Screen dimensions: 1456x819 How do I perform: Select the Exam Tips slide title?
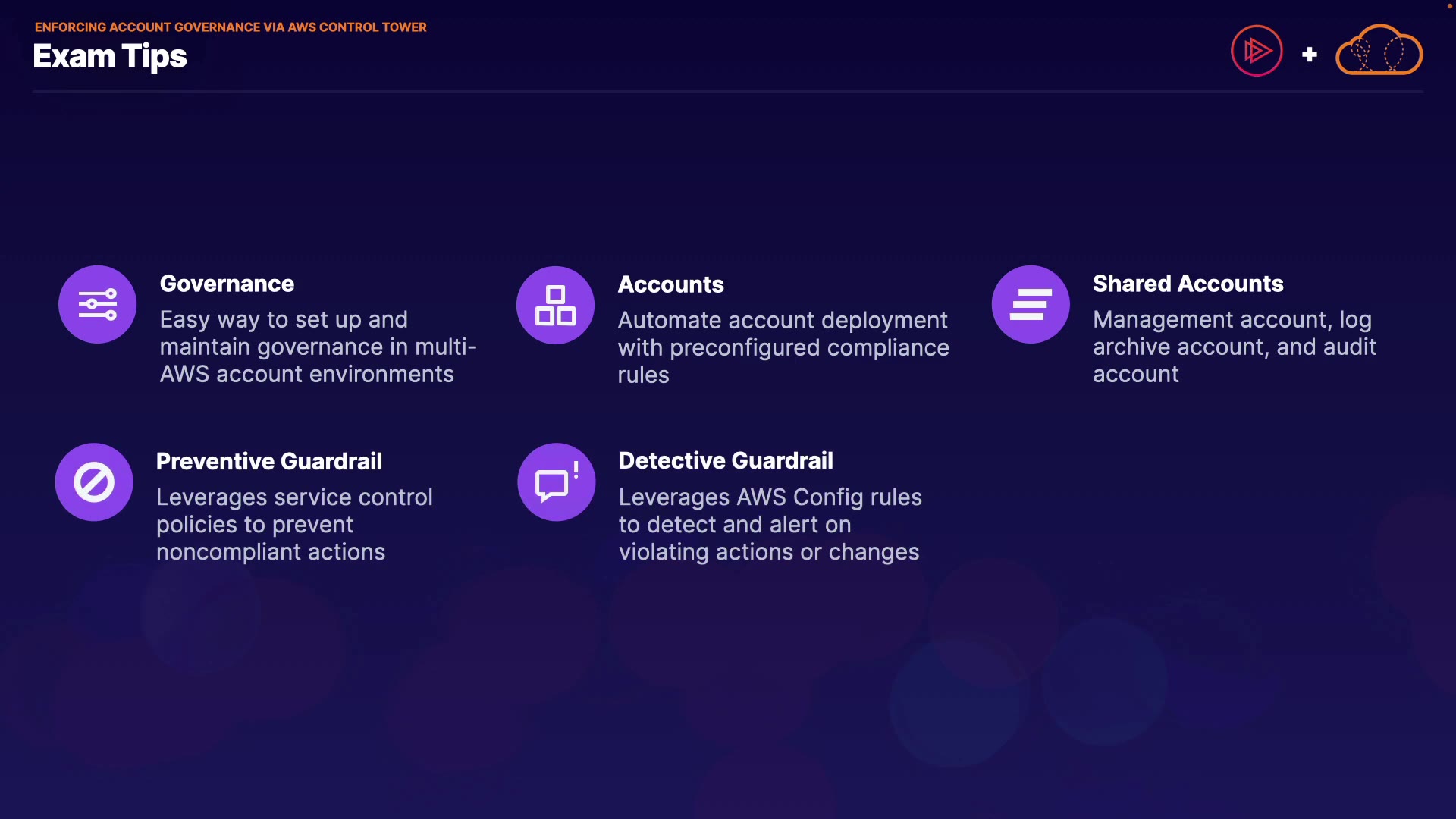[110, 57]
